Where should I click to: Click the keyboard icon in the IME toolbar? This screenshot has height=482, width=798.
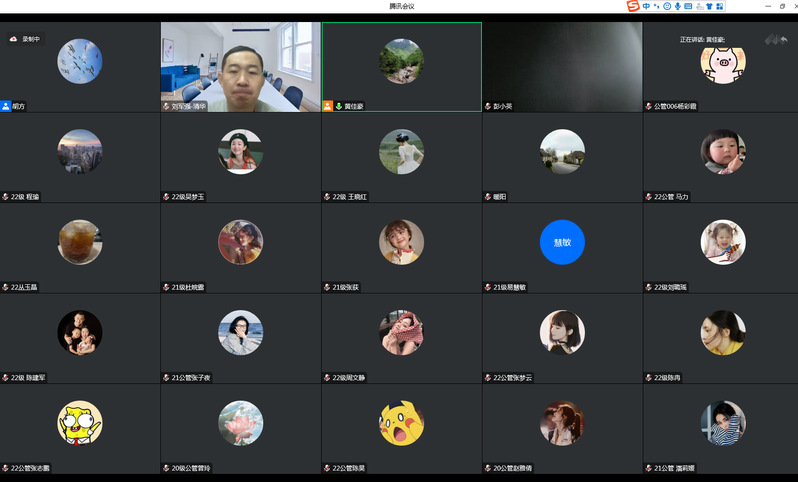pos(688,6)
